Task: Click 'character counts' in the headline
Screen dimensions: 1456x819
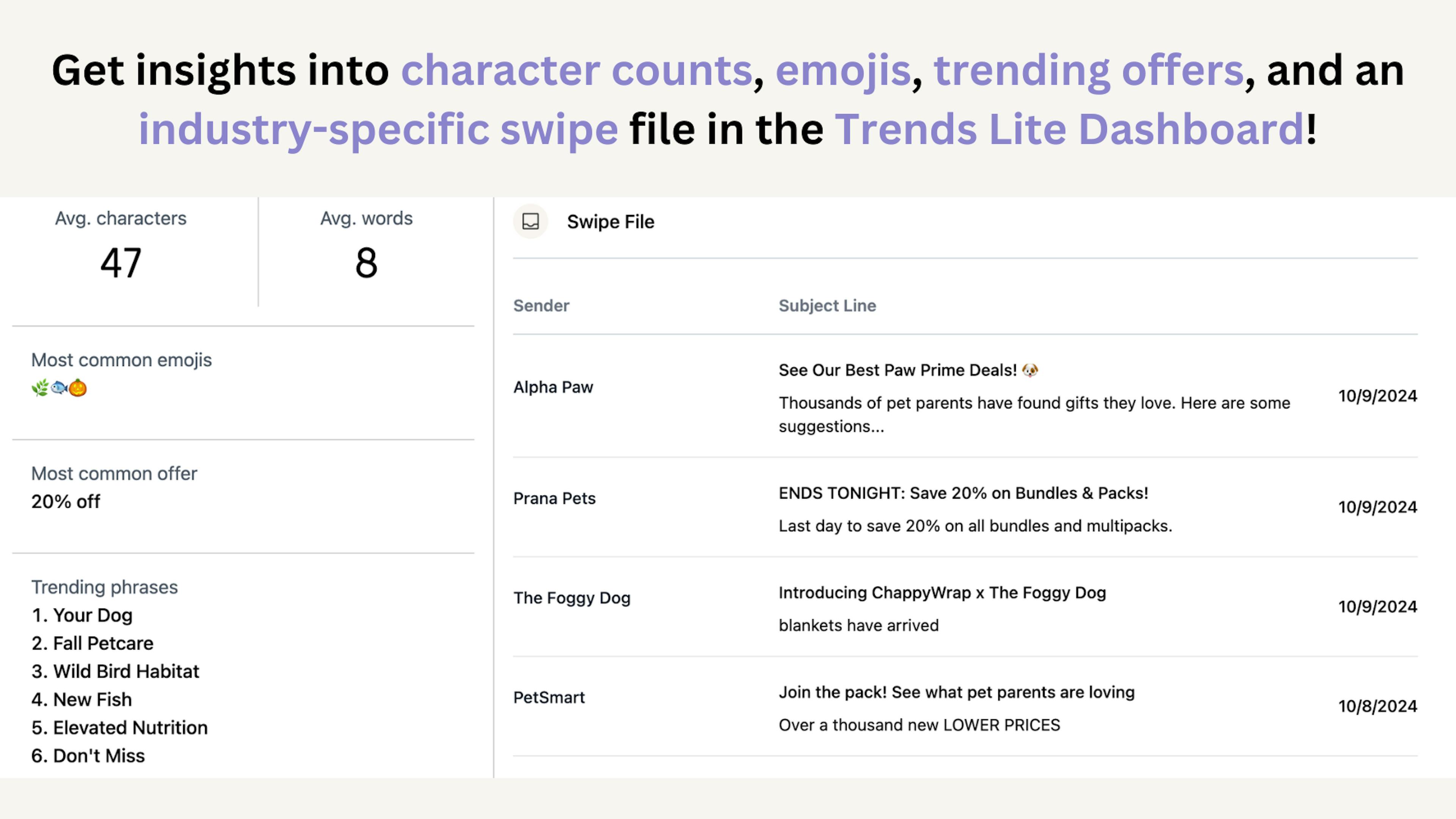Action: tap(576, 71)
